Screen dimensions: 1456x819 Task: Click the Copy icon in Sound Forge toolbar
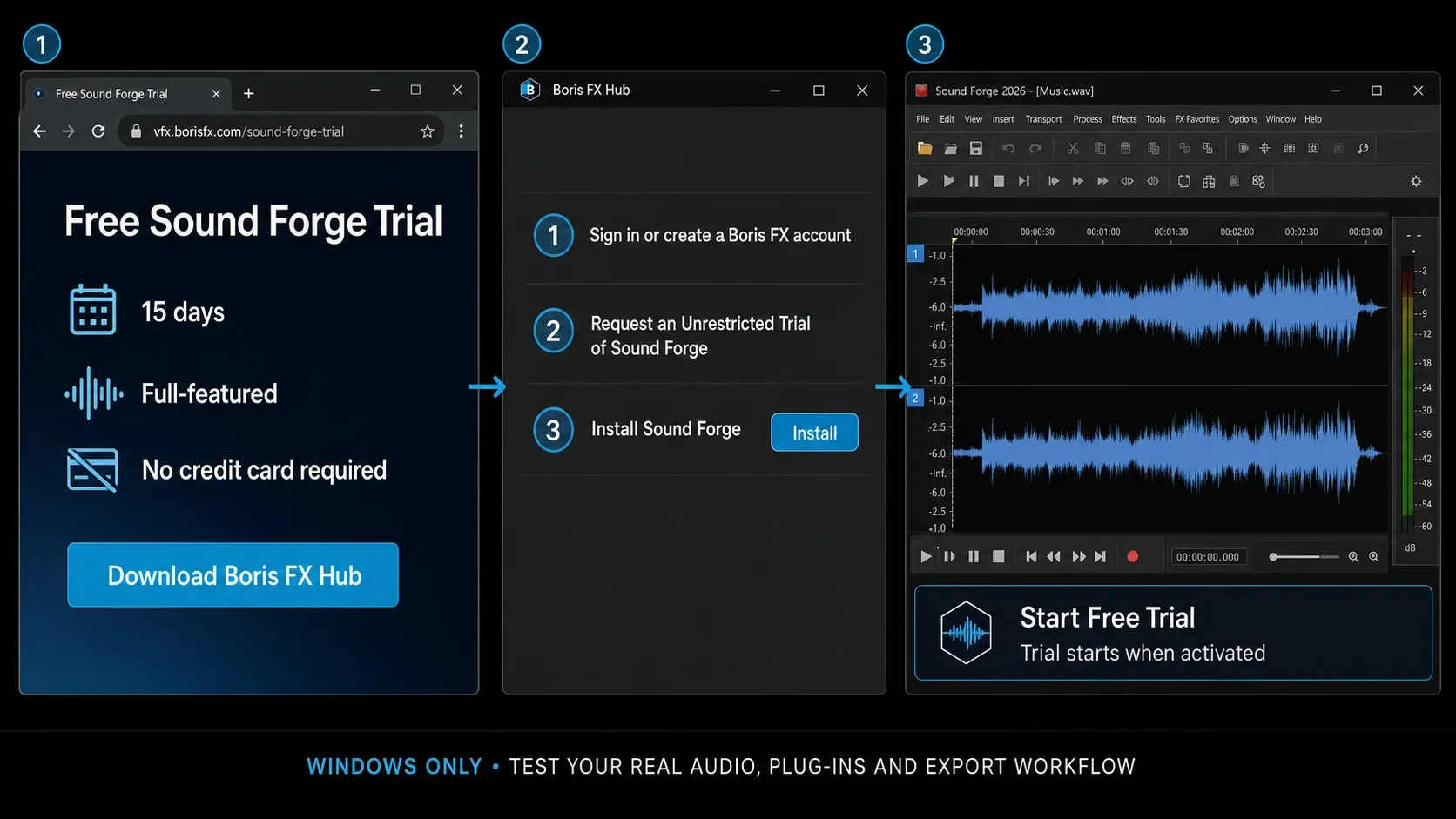coord(1100,149)
